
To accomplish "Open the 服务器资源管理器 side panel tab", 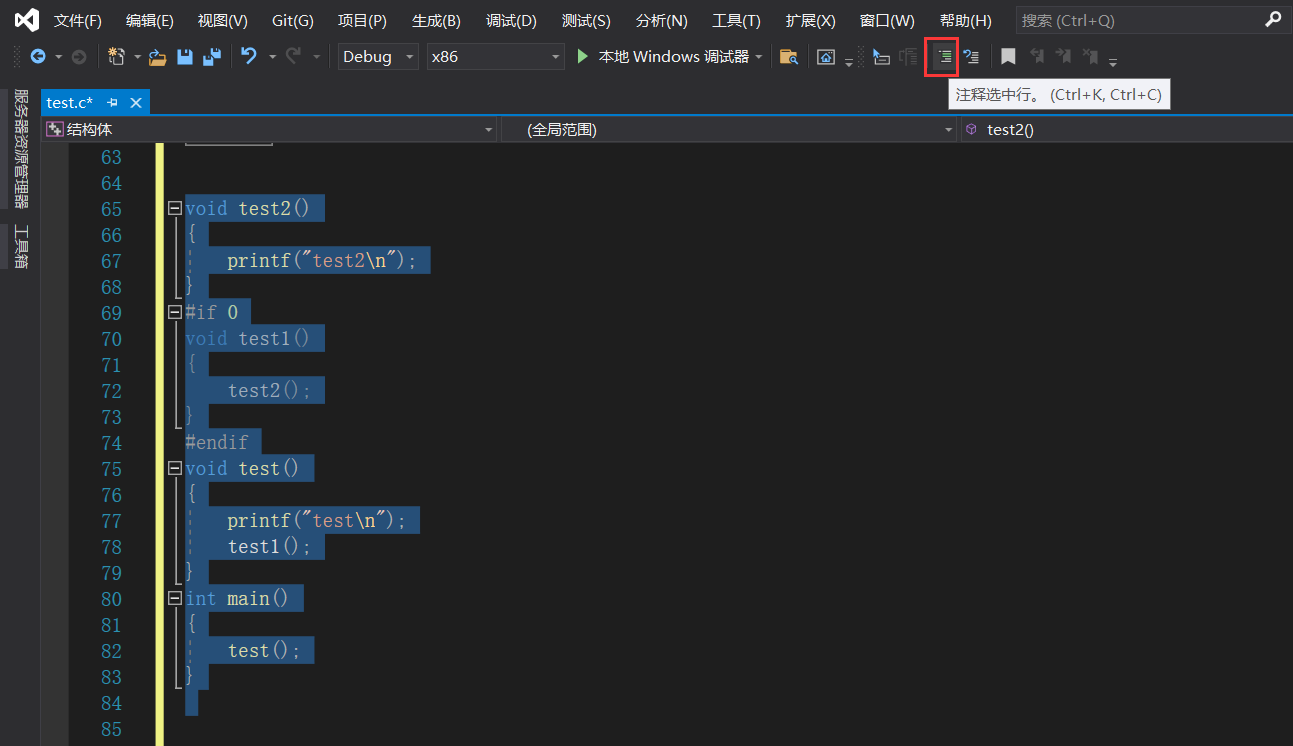I will [x=20, y=148].
